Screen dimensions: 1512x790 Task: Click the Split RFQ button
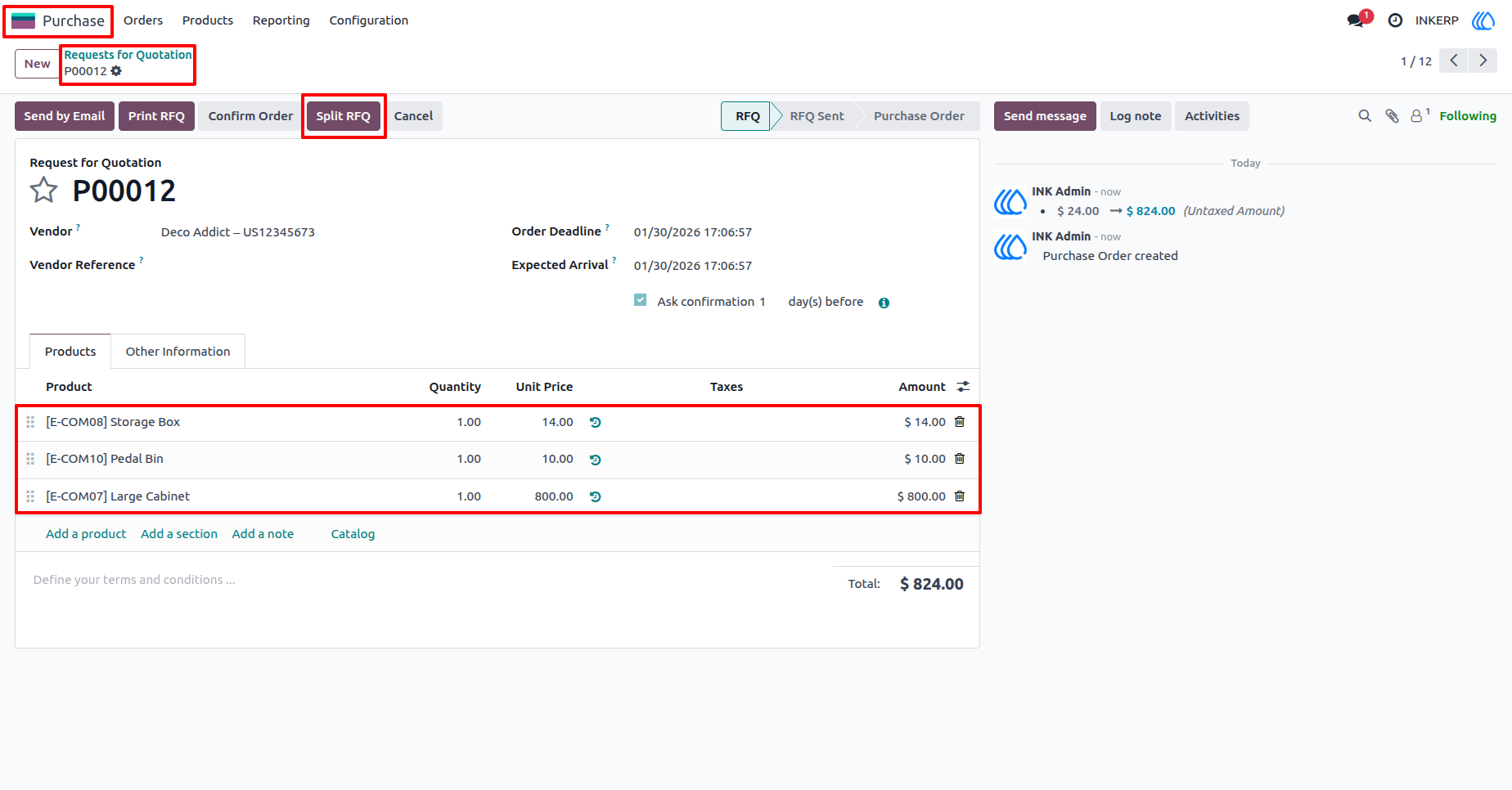coord(343,116)
